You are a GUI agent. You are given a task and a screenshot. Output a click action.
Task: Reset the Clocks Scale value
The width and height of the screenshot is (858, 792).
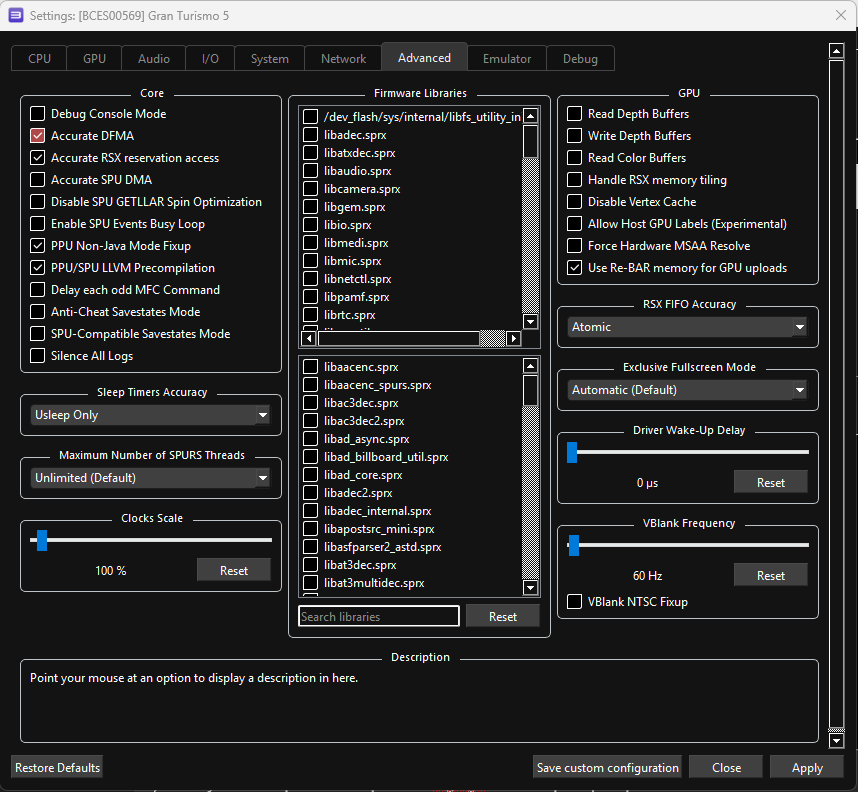pos(233,570)
